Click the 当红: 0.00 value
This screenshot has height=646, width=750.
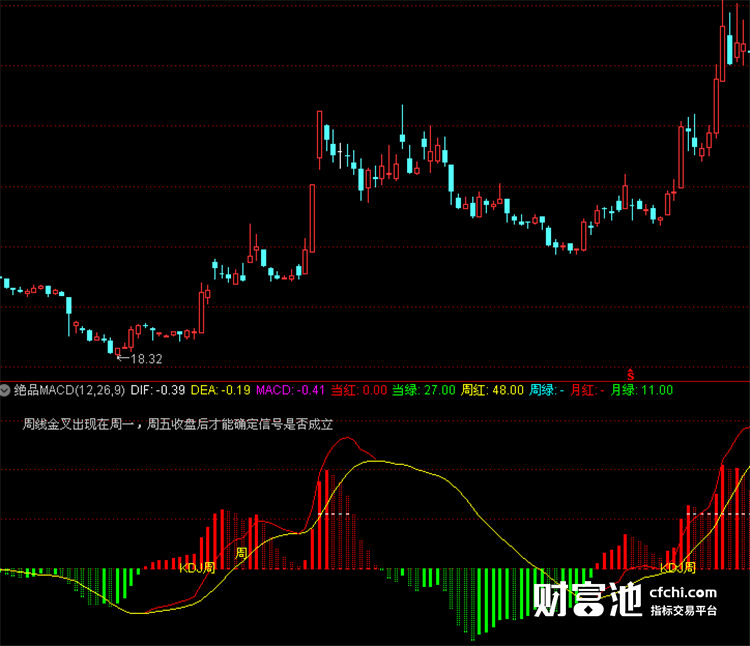click(359, 390)
